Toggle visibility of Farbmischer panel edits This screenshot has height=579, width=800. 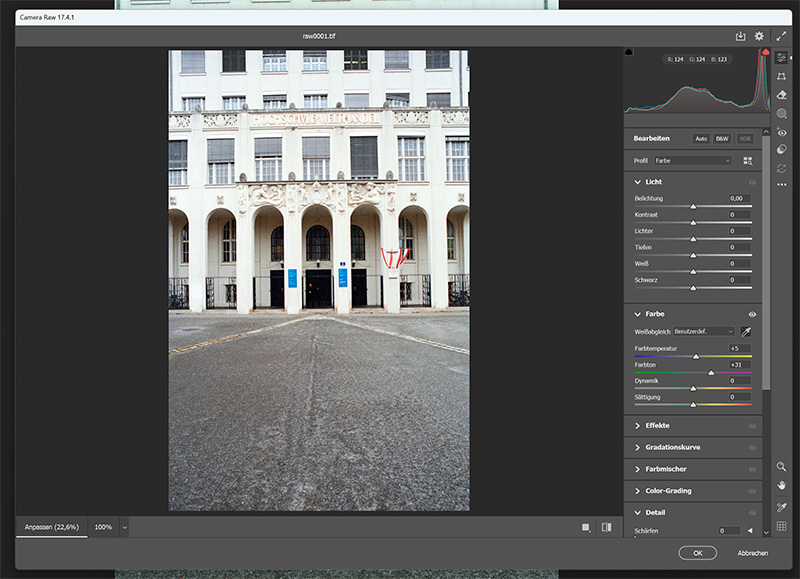(752, 469)
